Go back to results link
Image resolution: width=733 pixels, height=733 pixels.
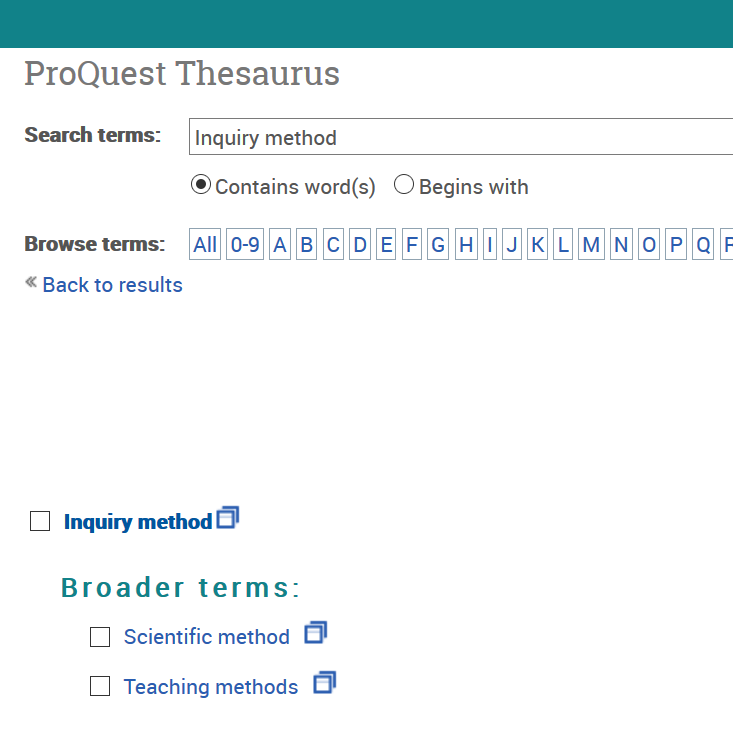coord(112,285)
